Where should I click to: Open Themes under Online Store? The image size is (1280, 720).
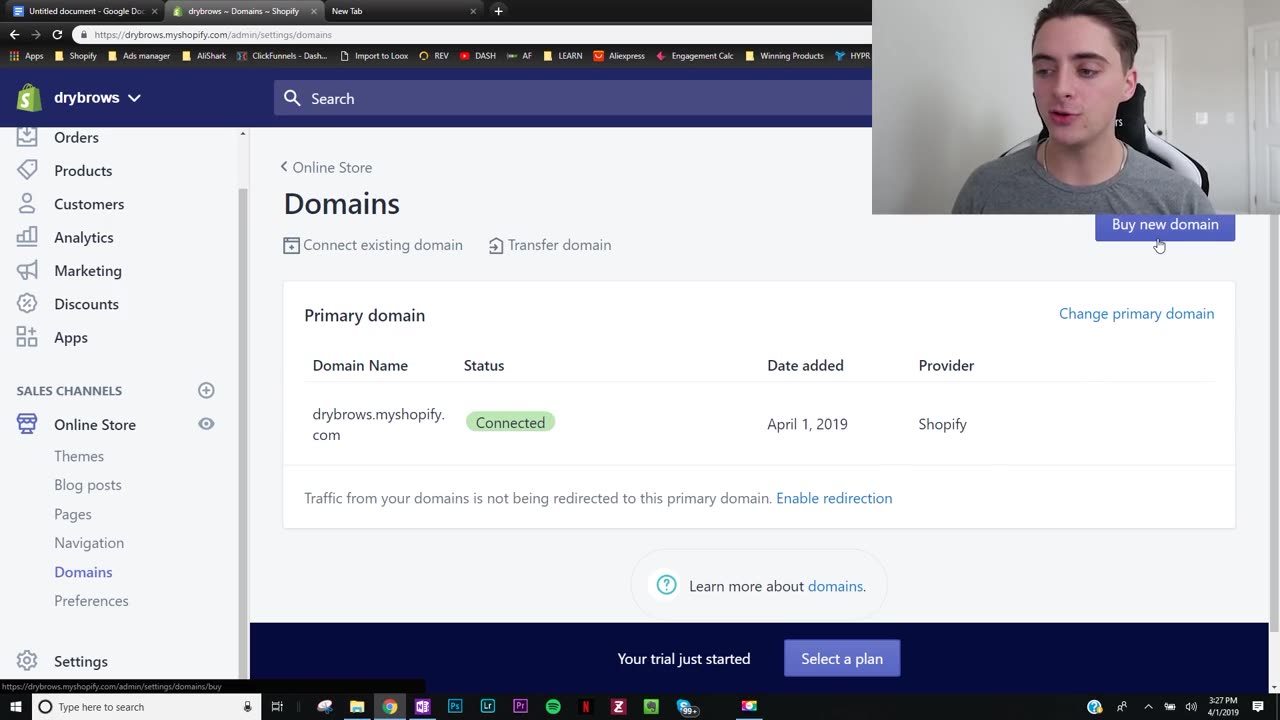[x=79, y=456]
